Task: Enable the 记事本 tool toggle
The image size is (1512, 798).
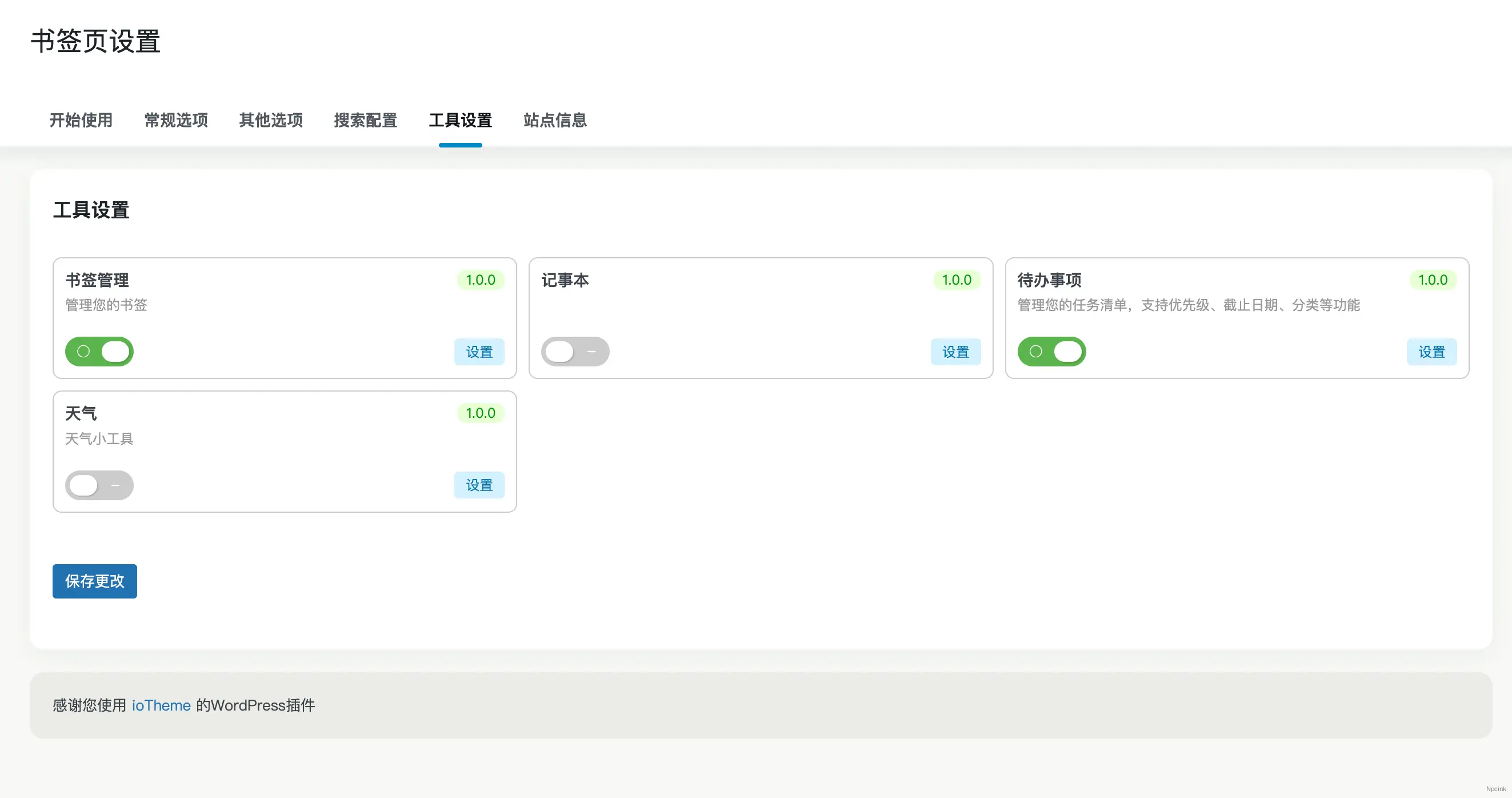Action: 575,351
